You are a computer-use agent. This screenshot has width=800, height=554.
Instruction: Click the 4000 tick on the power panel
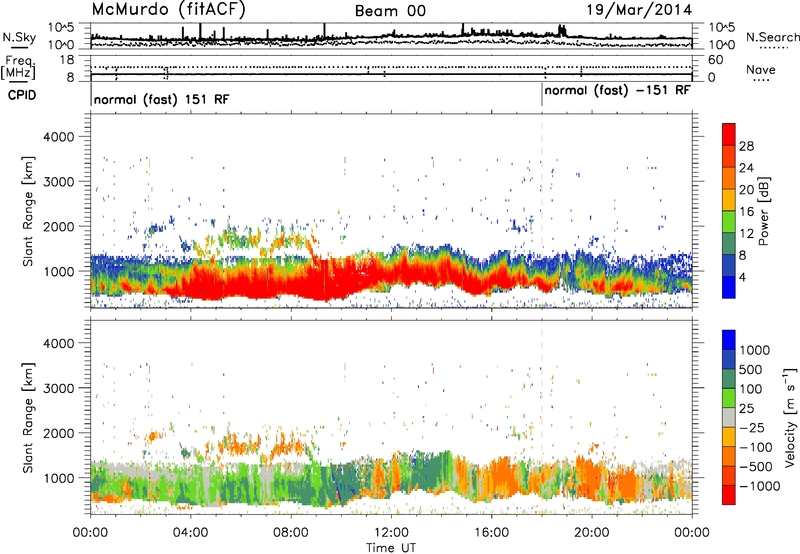[x=58, y=137]
